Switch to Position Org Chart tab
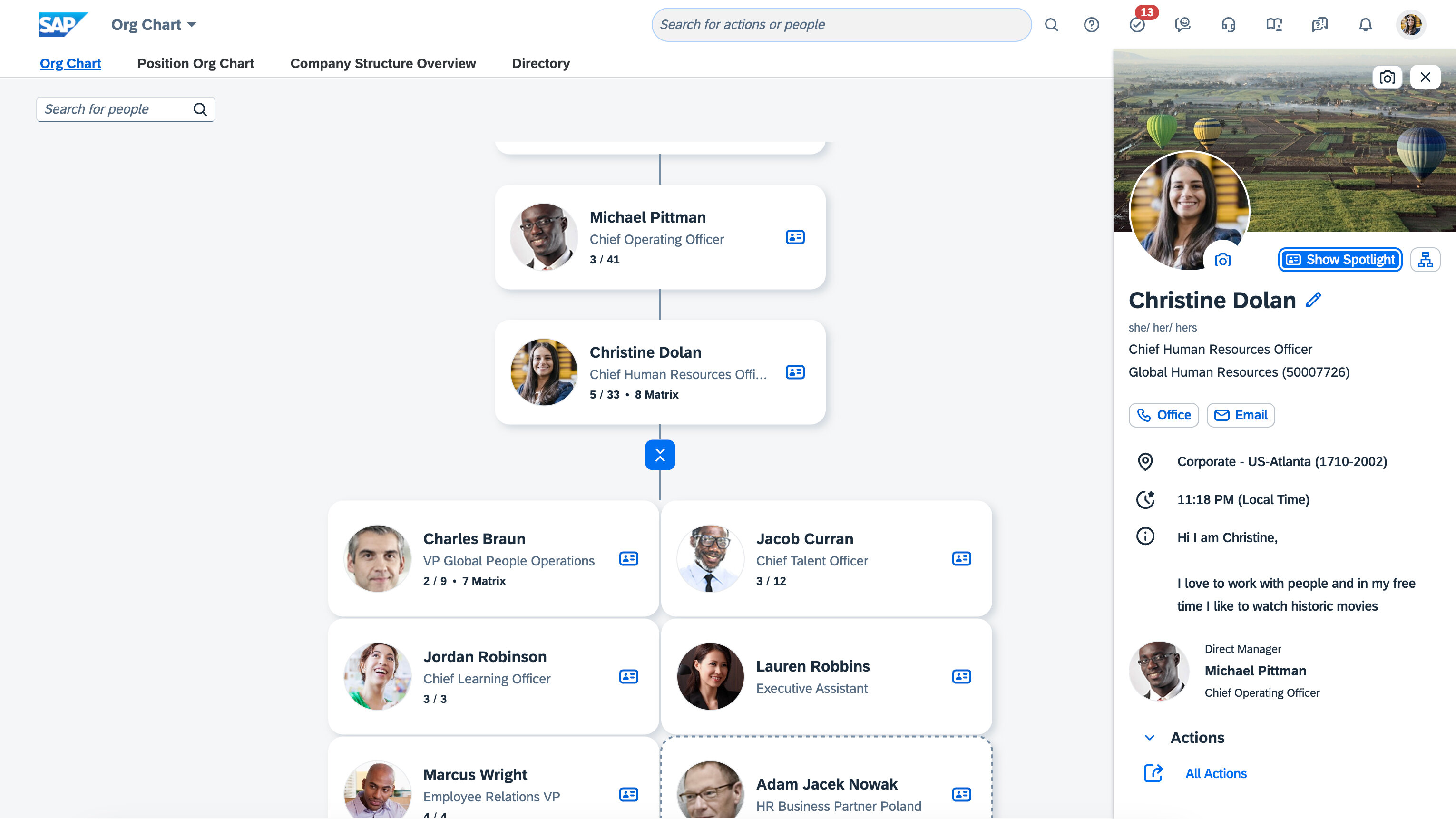This screenshot has height=819, width=1456. 195,63
